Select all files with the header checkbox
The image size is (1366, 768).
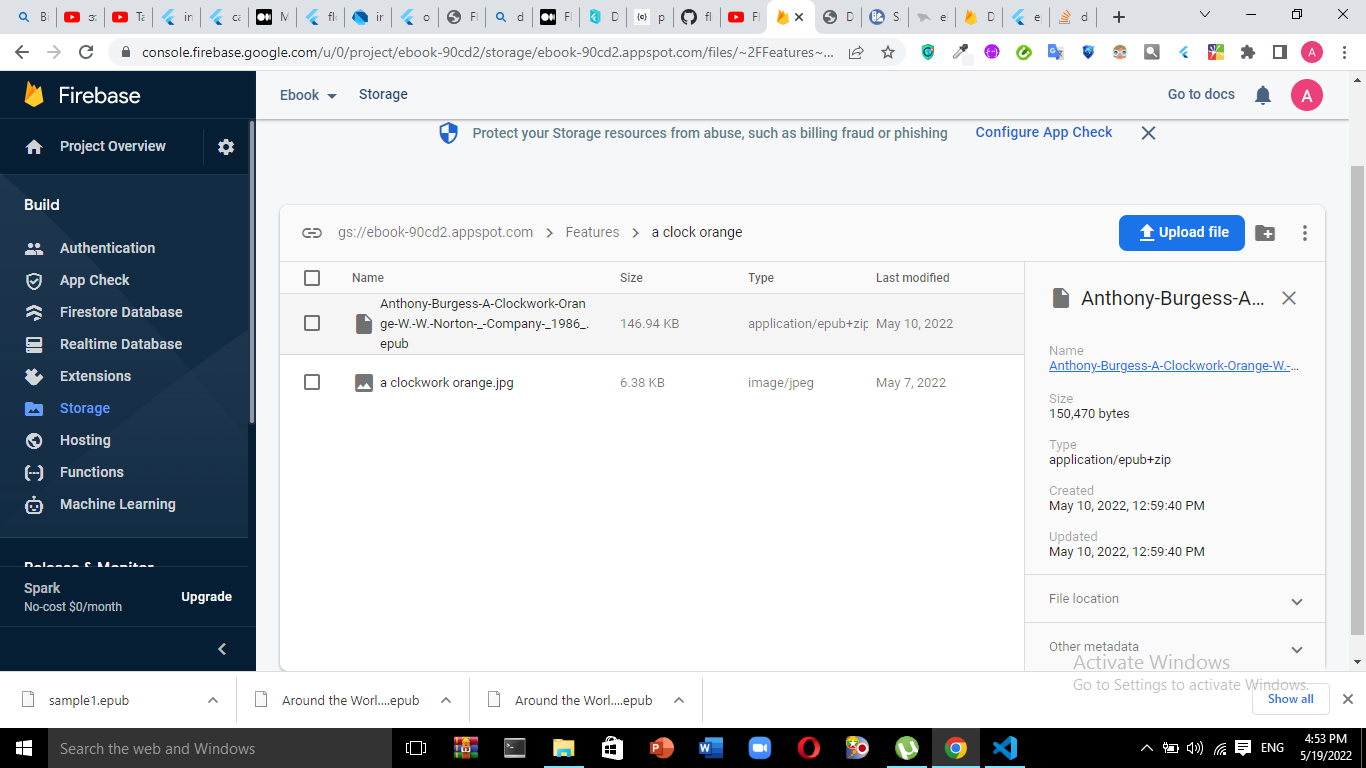312,278
